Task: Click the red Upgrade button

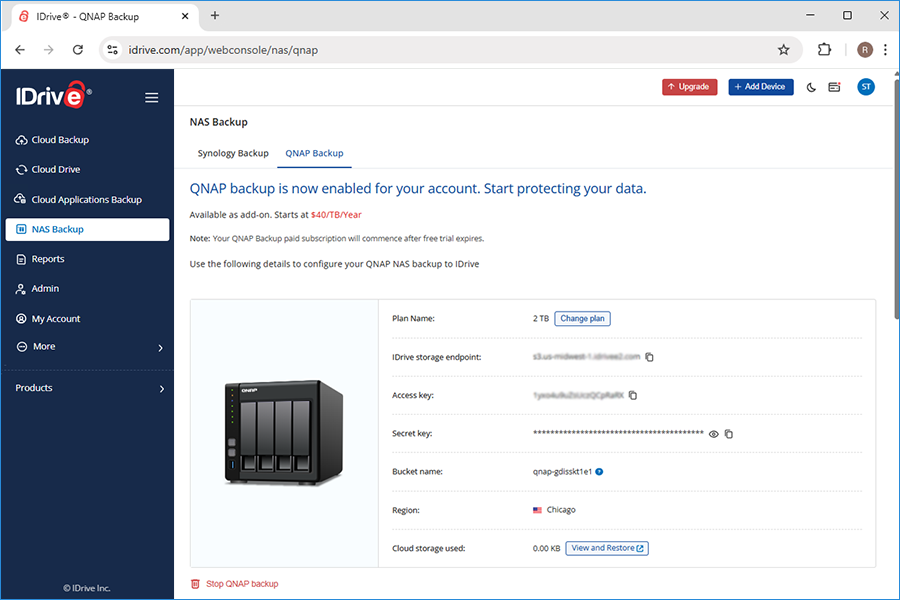Action: point(689,87)
